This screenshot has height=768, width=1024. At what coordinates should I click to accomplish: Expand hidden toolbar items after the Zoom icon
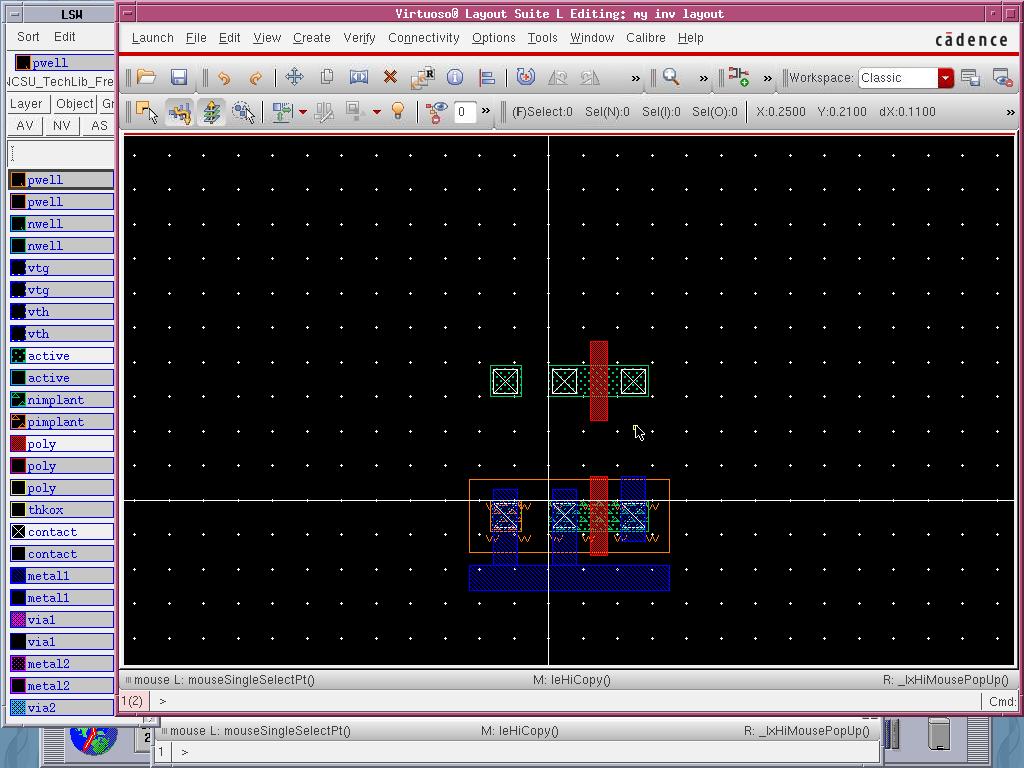point(703,78)
